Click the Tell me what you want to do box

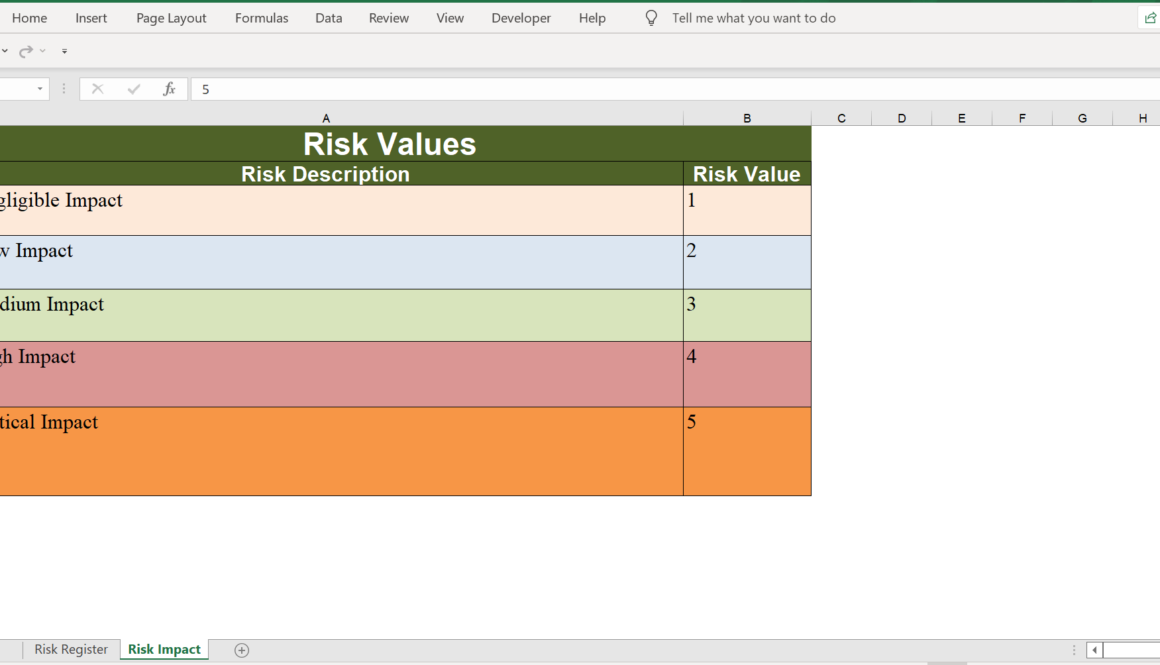[754, 17]
